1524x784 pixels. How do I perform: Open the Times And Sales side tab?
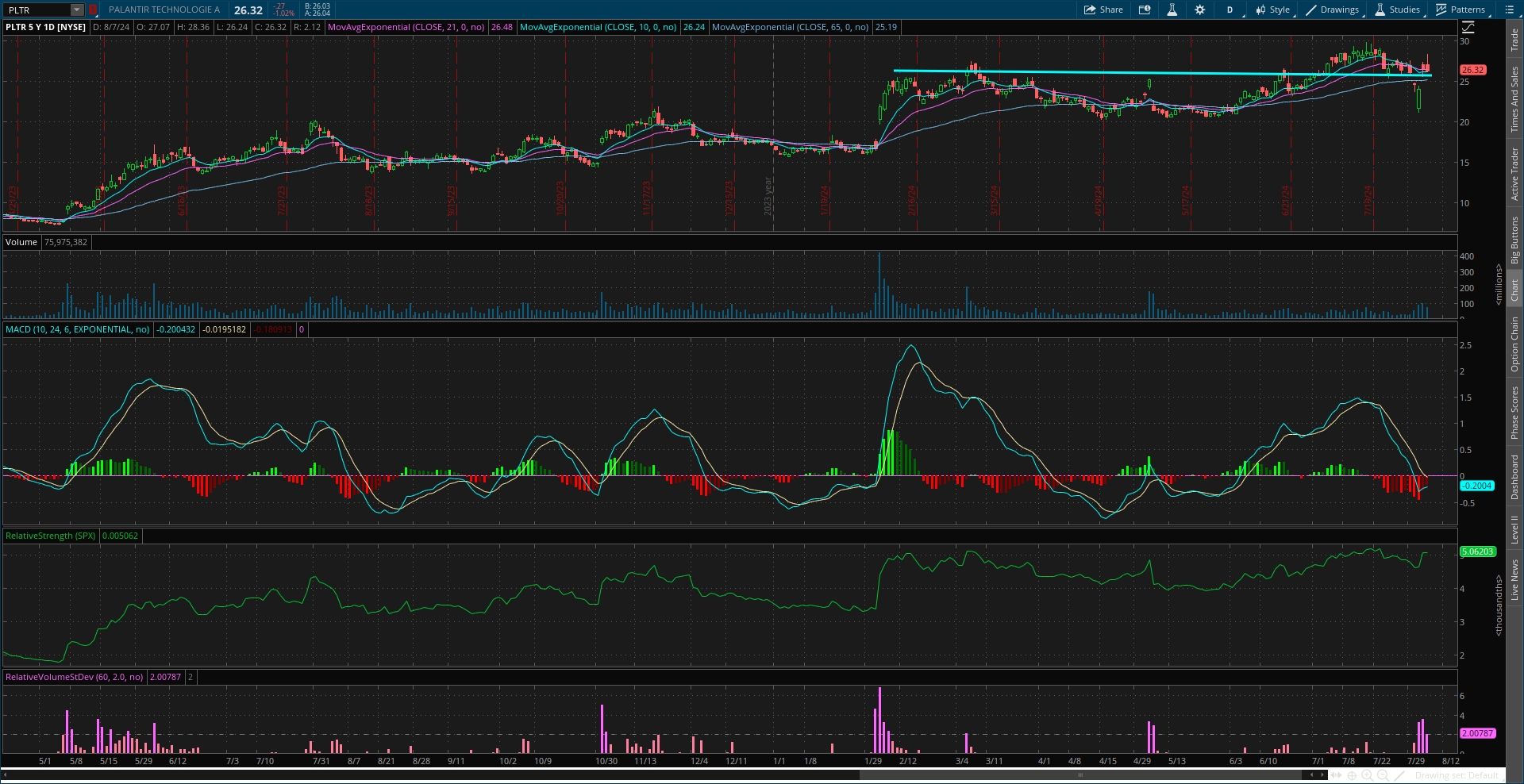(1514, 99)
